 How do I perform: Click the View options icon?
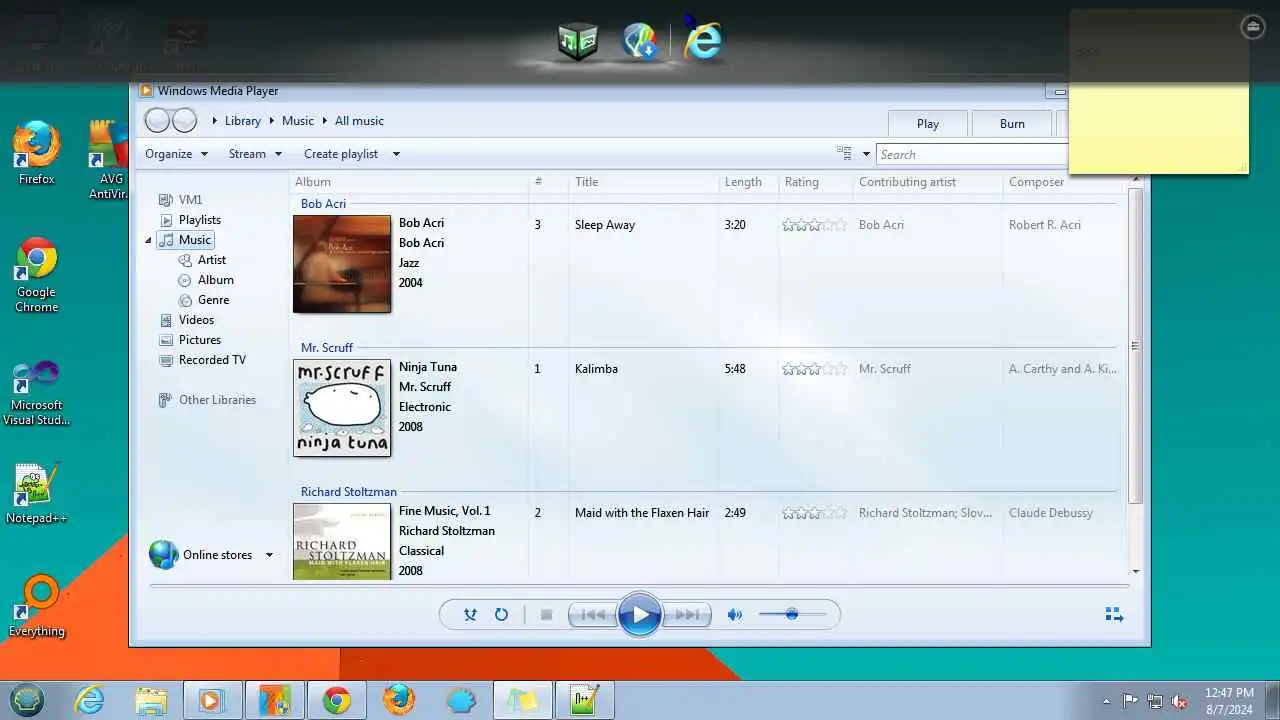(844, 153)
